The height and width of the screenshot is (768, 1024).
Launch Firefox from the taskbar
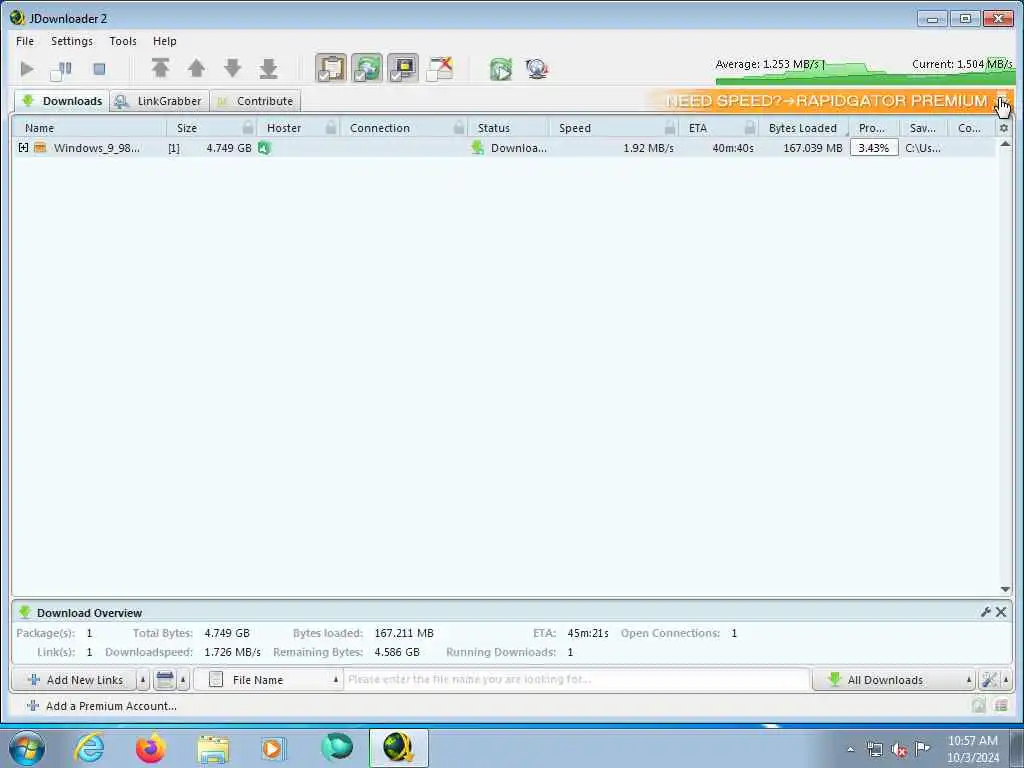(151, 748)
